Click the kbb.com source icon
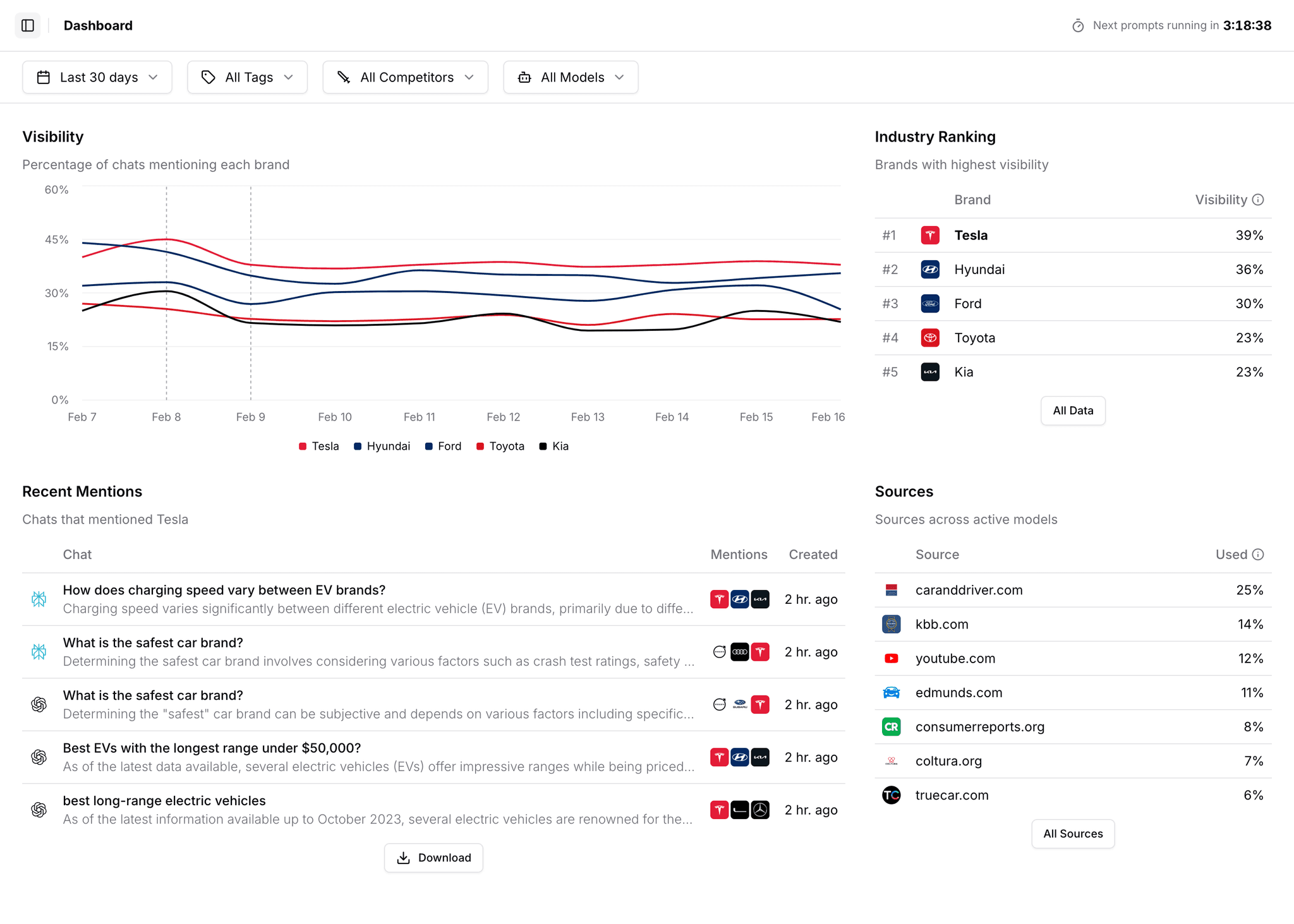The width and height of the screenshot is (1294, 924). [x=891, y=624]
